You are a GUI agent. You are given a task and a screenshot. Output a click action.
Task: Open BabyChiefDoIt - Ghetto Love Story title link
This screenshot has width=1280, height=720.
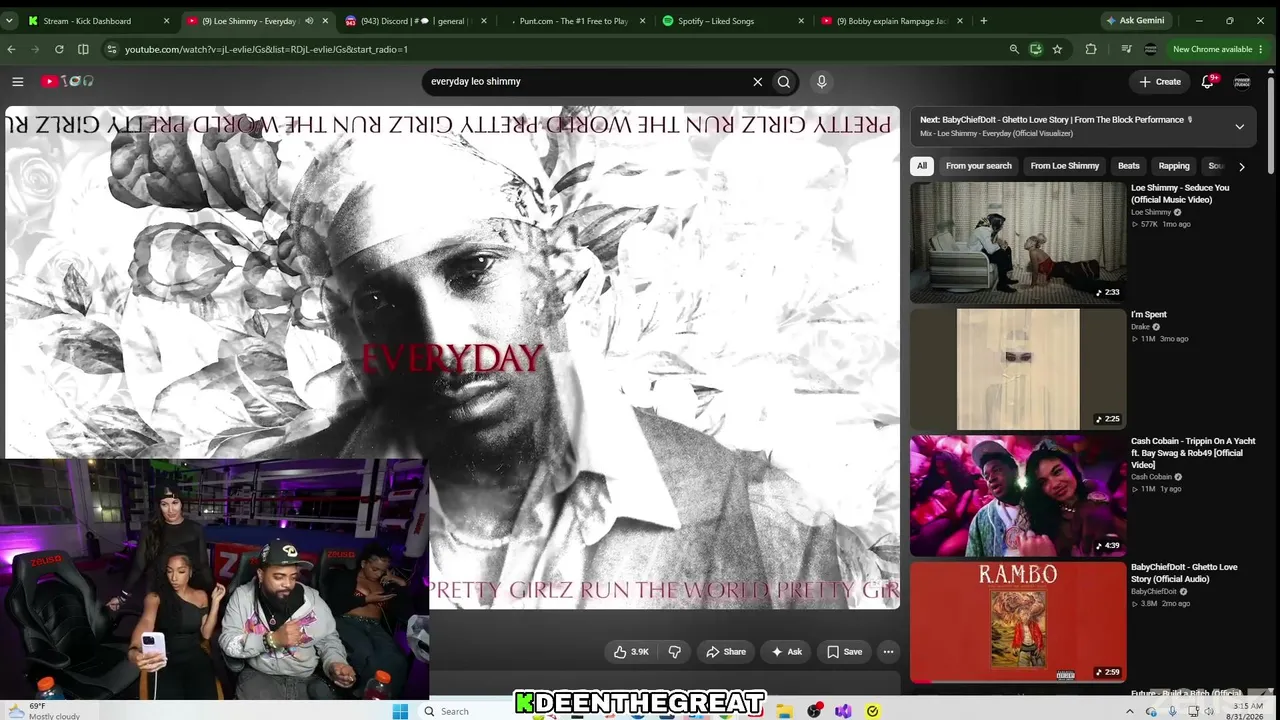(1184, 573)
